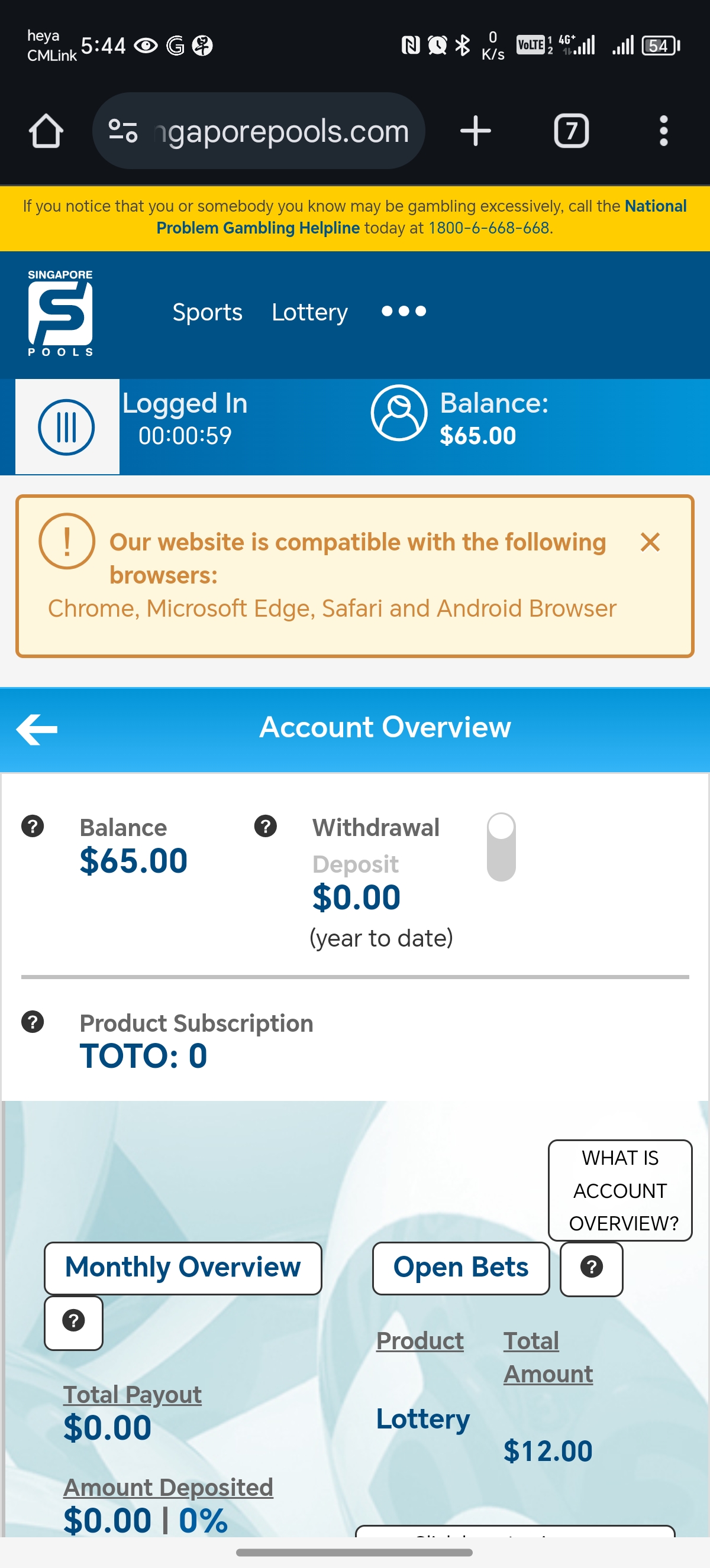Viewport: 710px width, 1568px height.
Task: Open the Lottery menu
Action: click(x=309, y=312)
